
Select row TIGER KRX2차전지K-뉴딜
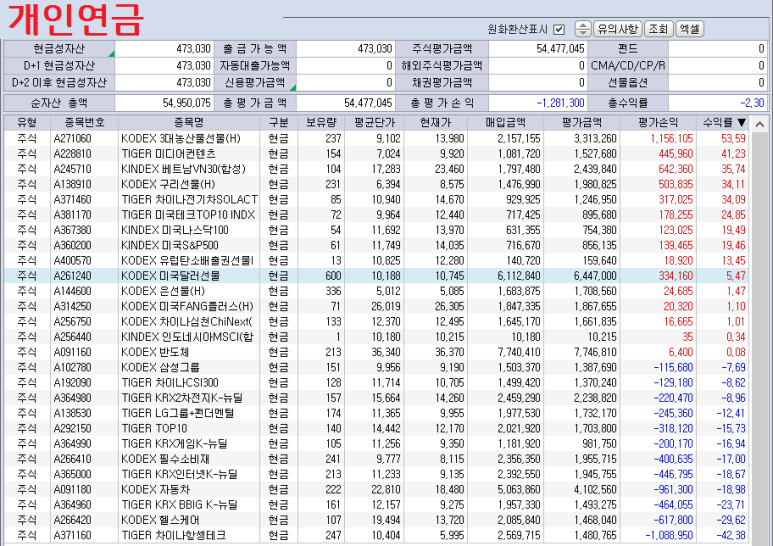click(x=377, y=398)
